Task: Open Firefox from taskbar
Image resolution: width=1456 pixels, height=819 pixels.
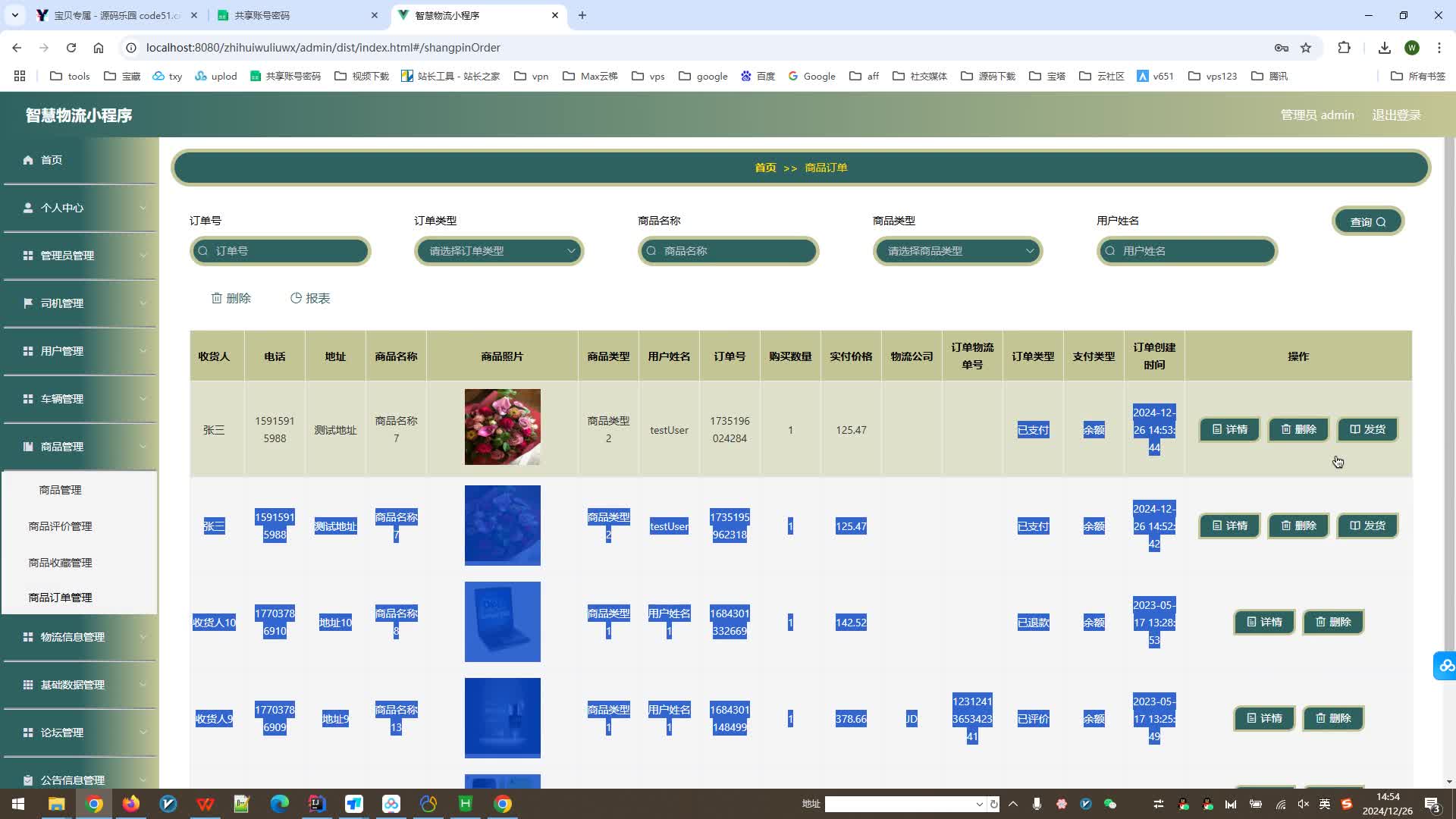Action: [x=131, y=804]
